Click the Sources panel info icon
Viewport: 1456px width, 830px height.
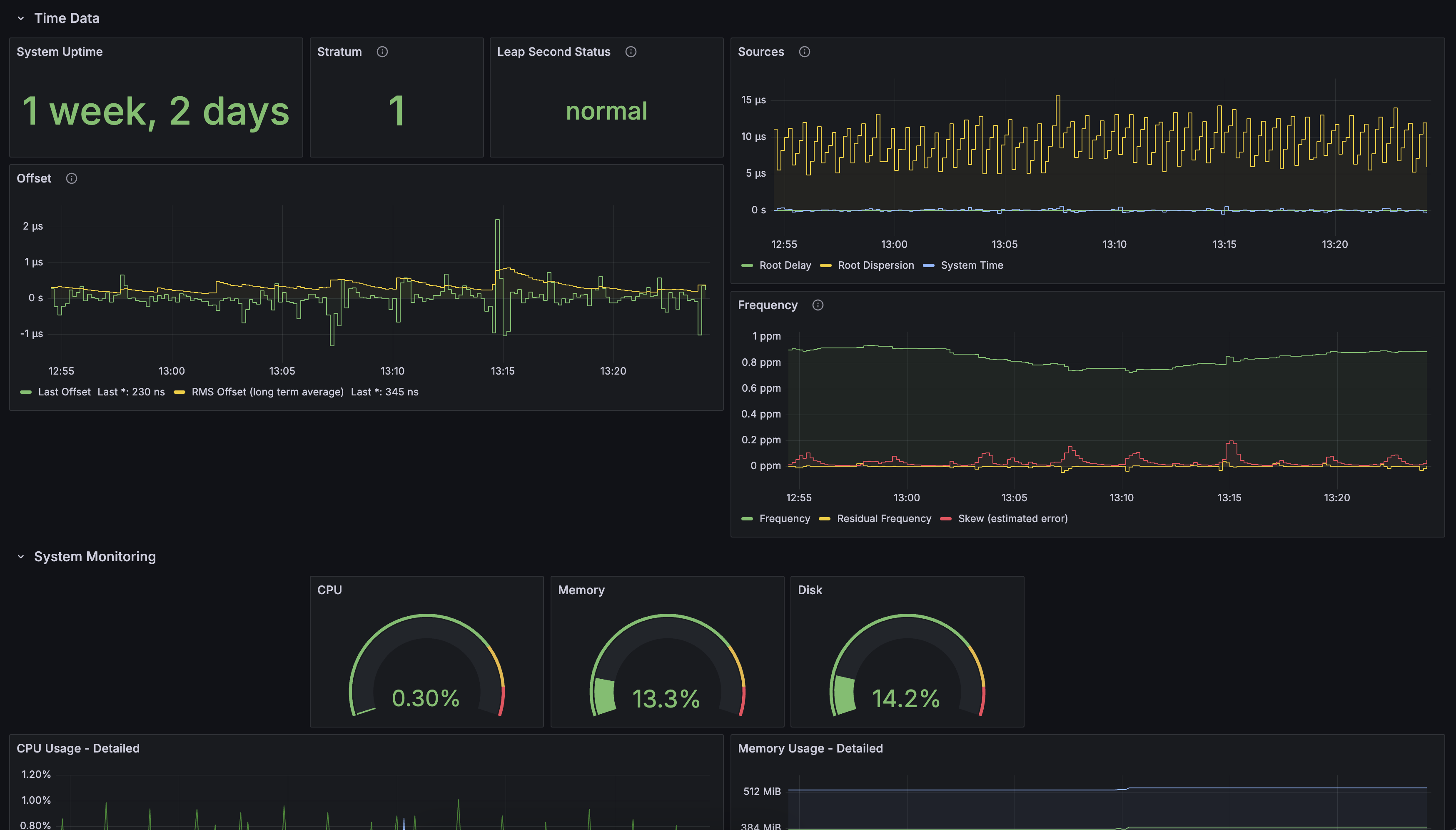804,52
